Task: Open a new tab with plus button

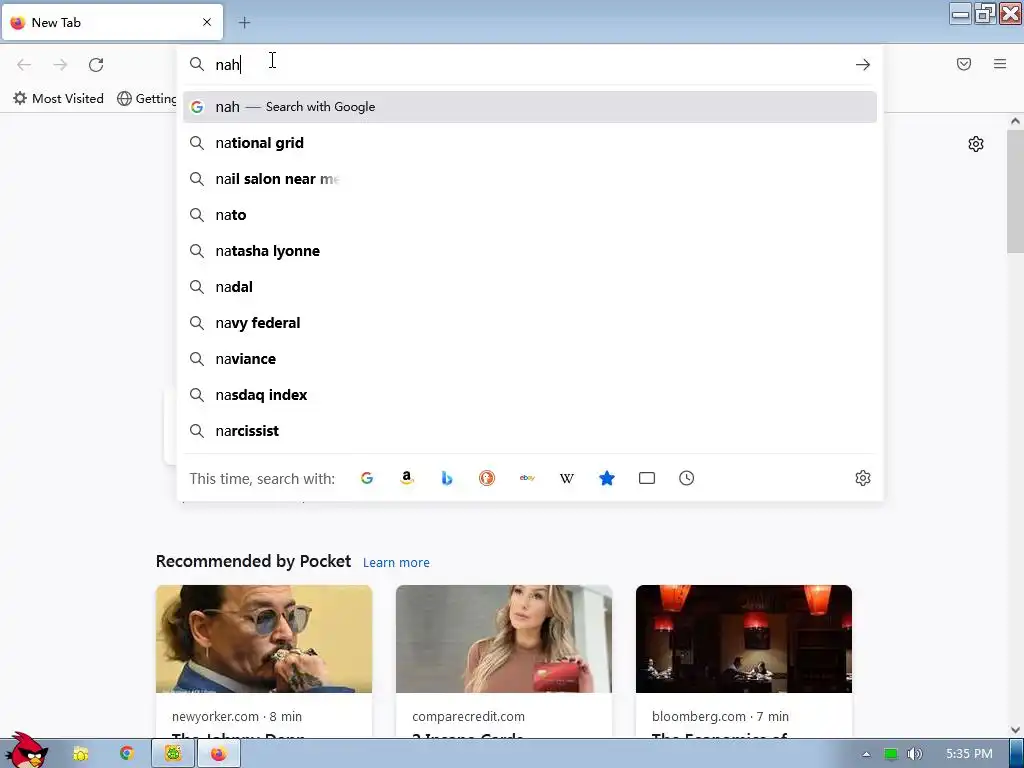Action: (x=244, y=23)
